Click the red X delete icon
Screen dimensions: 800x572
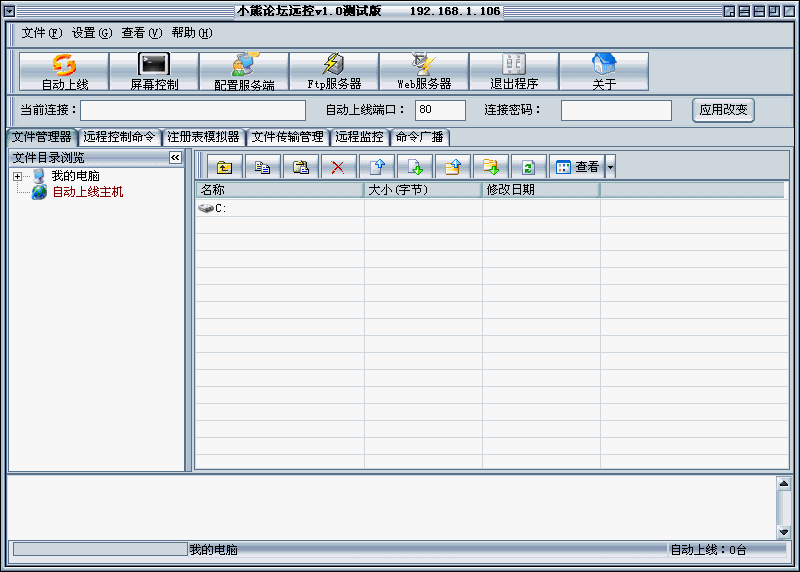[338, 167]
